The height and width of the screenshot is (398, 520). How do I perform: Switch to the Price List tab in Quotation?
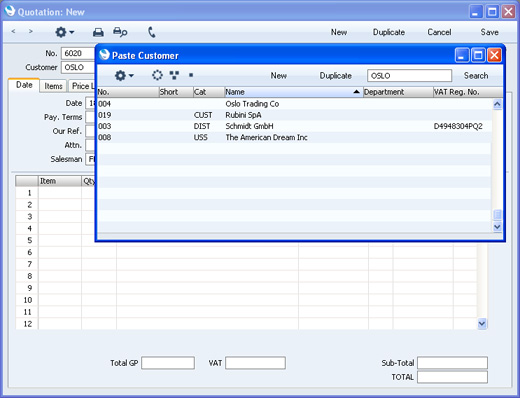(x=82, y=86)
